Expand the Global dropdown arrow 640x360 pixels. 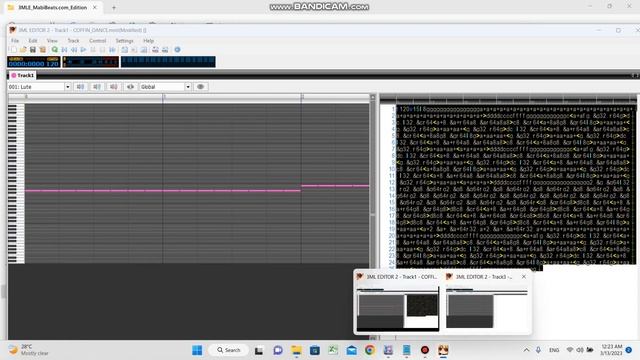188,87
